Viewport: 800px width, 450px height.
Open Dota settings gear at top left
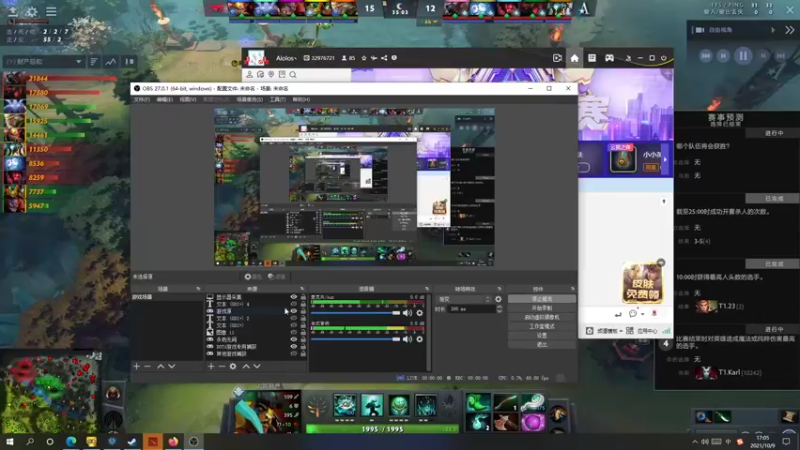(32, 11)
